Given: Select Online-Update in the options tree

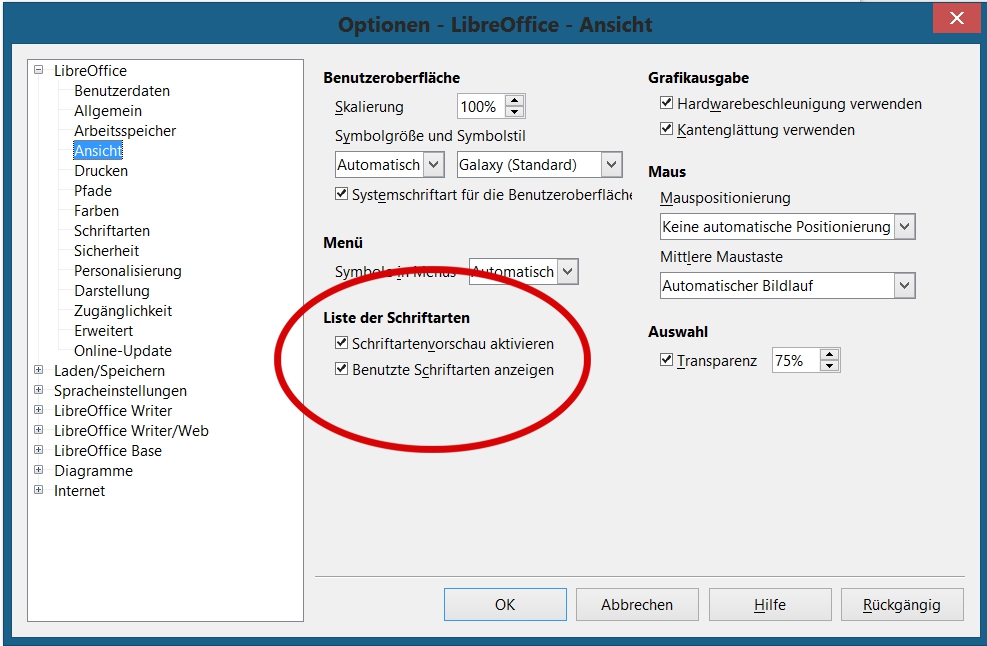Looking at the screenshot, I should pyautogui.click(x=123, y=351).
